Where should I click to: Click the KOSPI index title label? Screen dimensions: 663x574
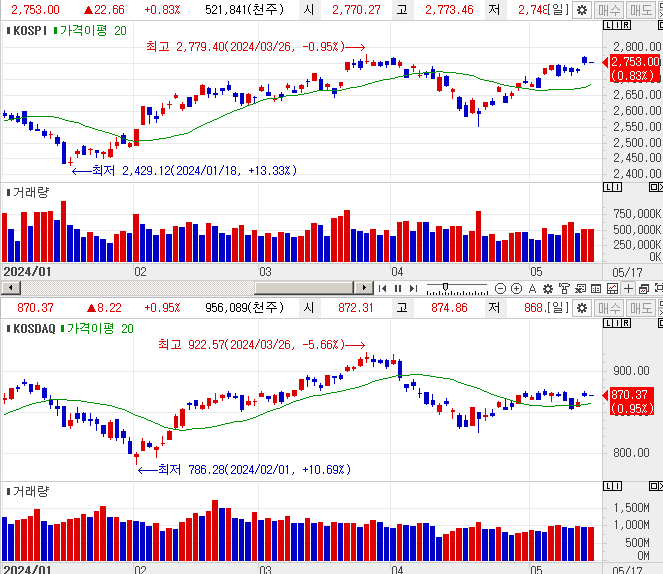30,30
